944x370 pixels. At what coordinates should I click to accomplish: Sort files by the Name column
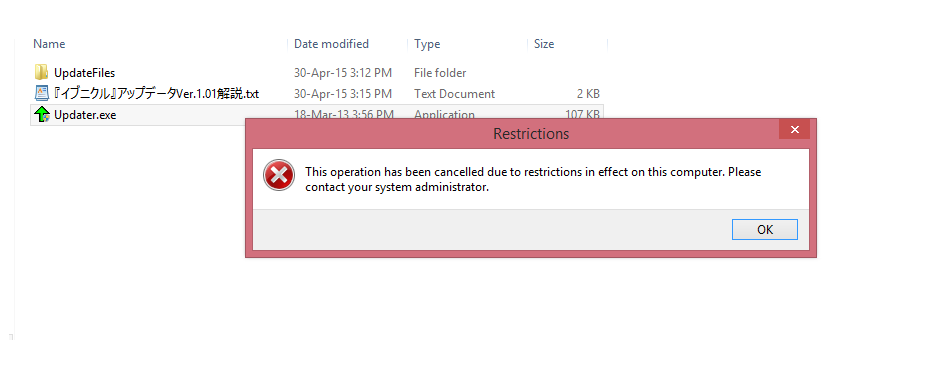pos(49,44)
